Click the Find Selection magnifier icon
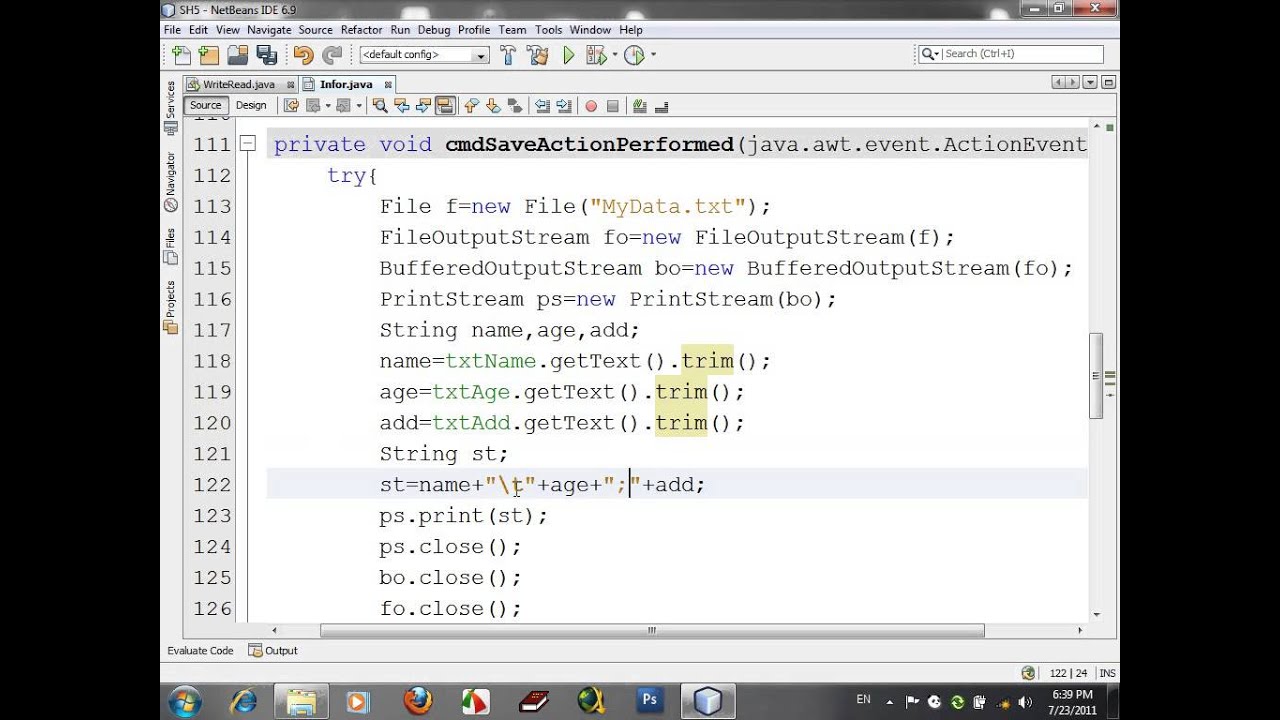The image size is (1280, 720). pyautogui.click(x=380, y=105)
